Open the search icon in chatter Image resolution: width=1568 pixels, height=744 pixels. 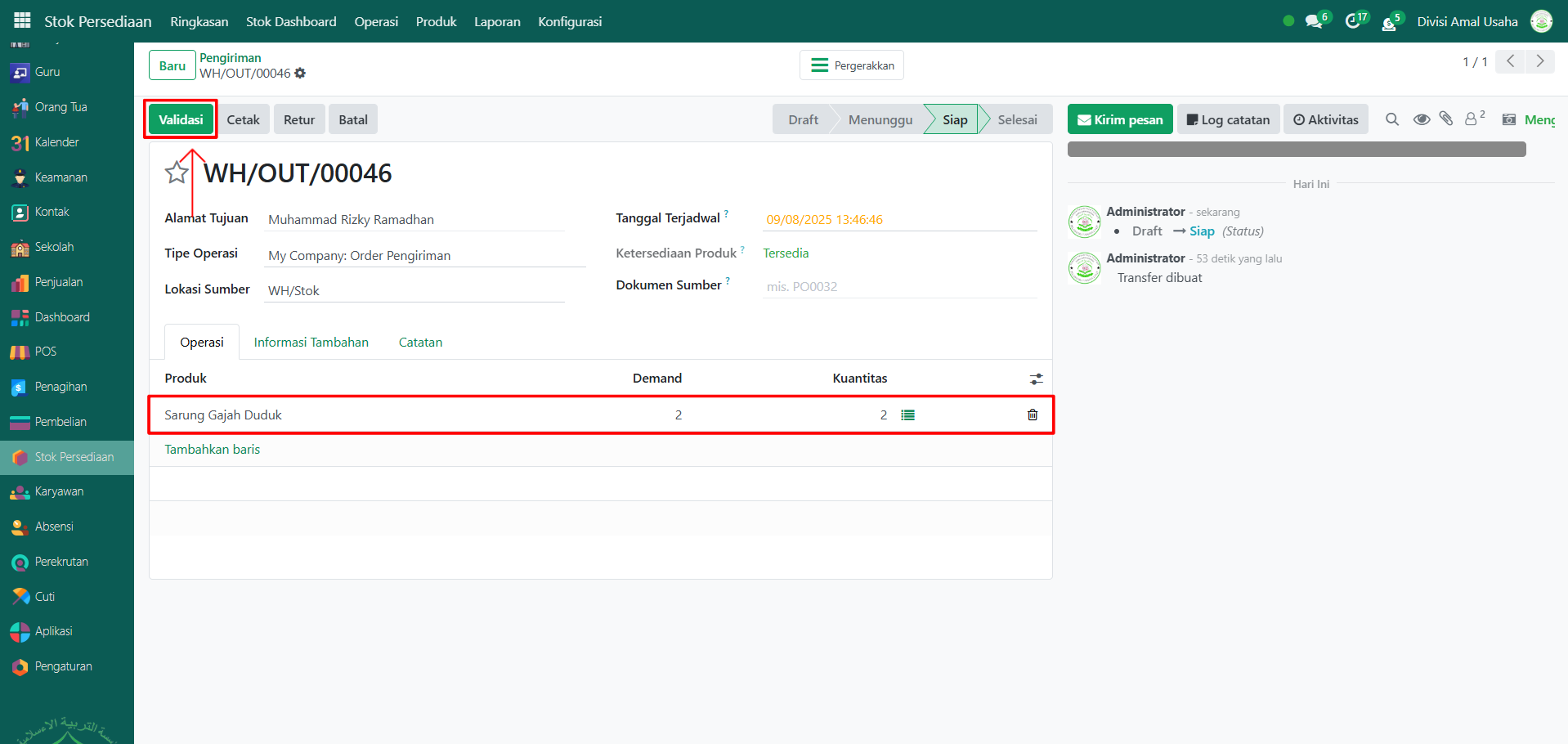tap(1392, 119)
